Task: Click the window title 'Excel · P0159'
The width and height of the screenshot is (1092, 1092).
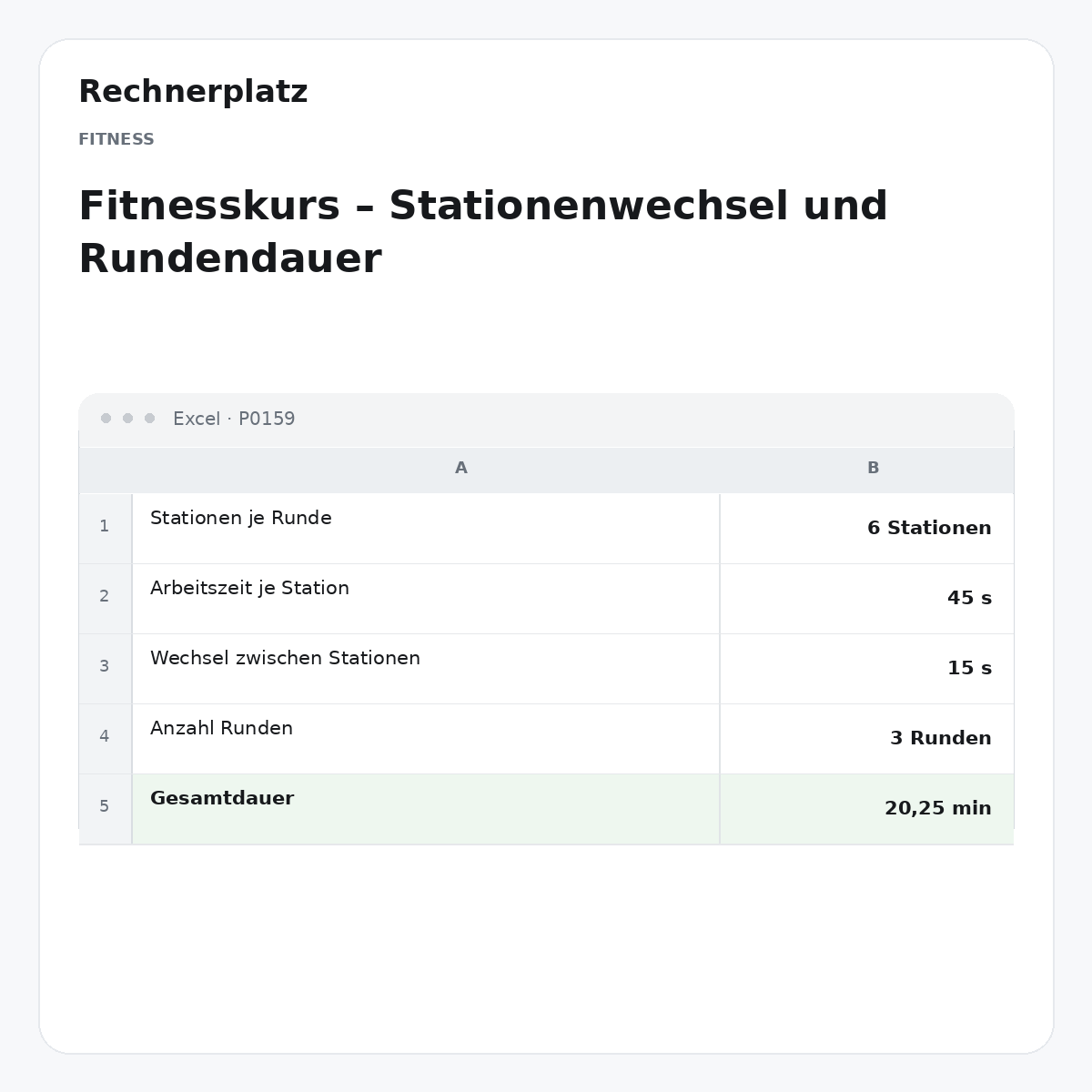Action: click(234, 419)
